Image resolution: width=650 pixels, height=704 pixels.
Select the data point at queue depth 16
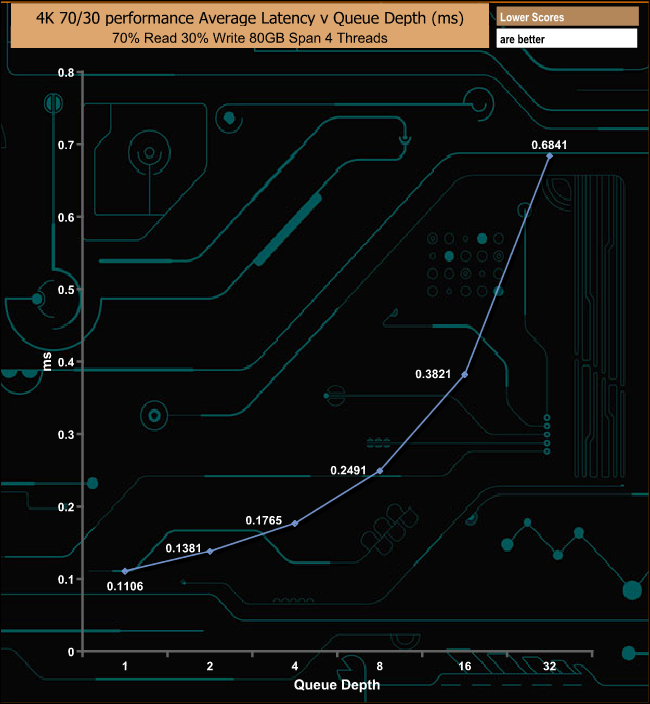[x=465, y=374]
